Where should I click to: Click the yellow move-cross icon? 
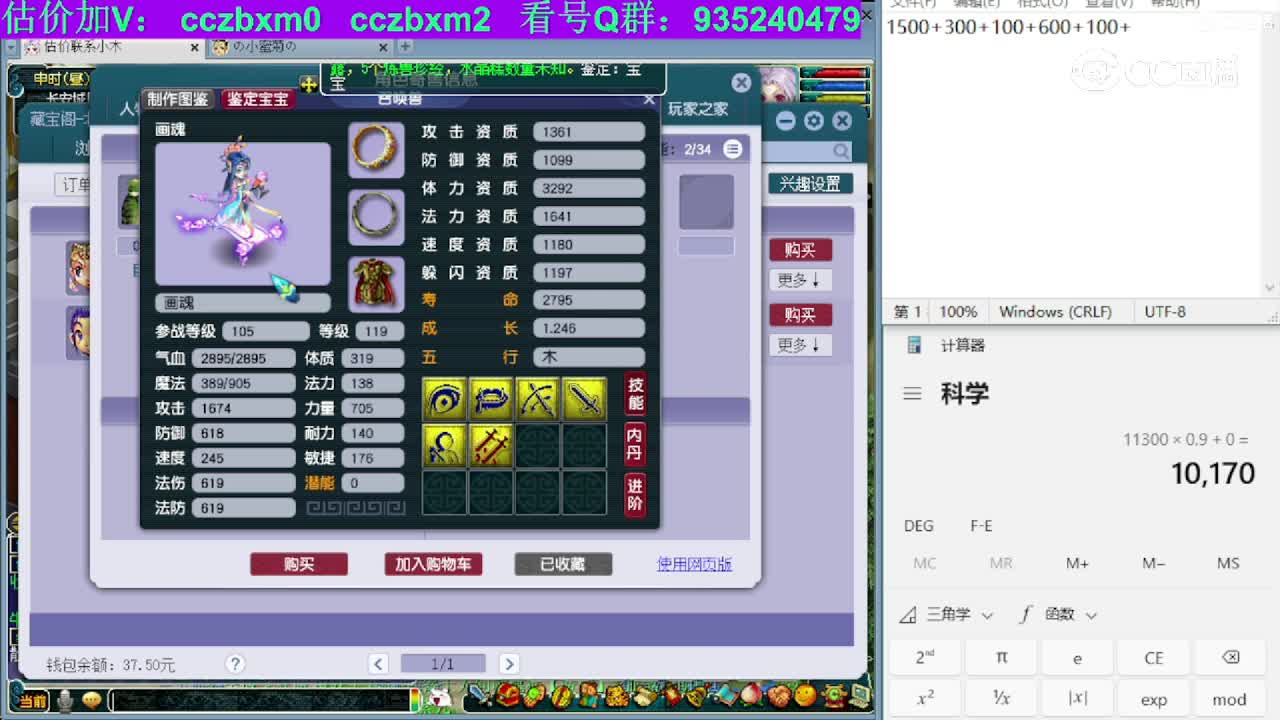309,85
